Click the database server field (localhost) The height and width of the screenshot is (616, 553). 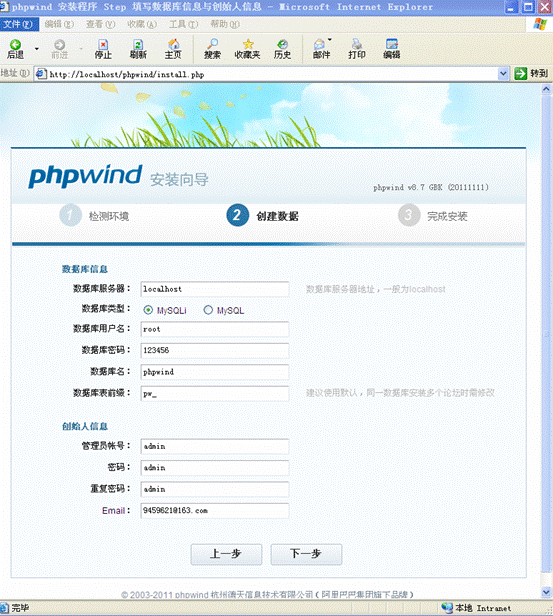click(215, 289)
